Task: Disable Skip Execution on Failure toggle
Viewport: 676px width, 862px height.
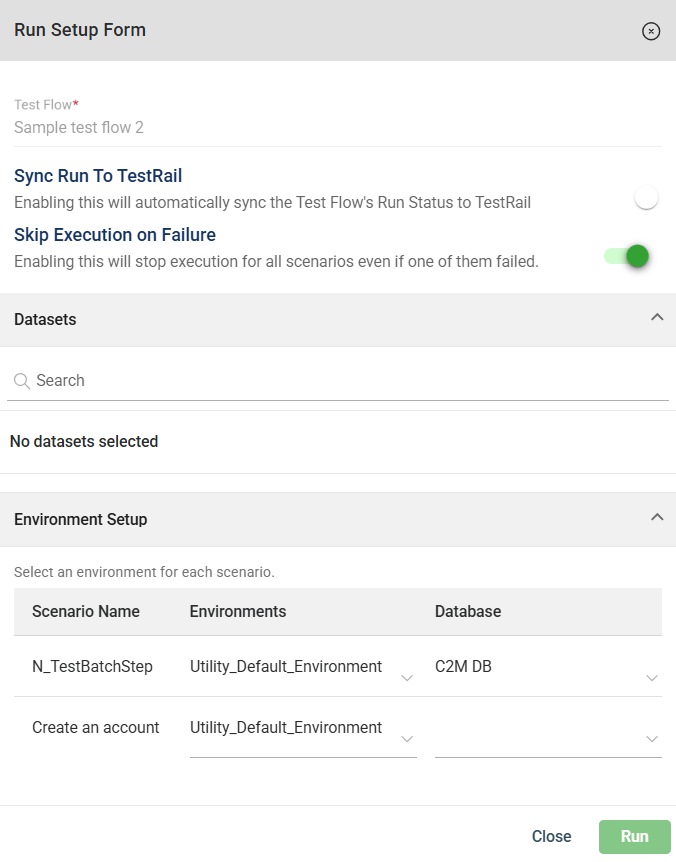Action: pos(628,257)
